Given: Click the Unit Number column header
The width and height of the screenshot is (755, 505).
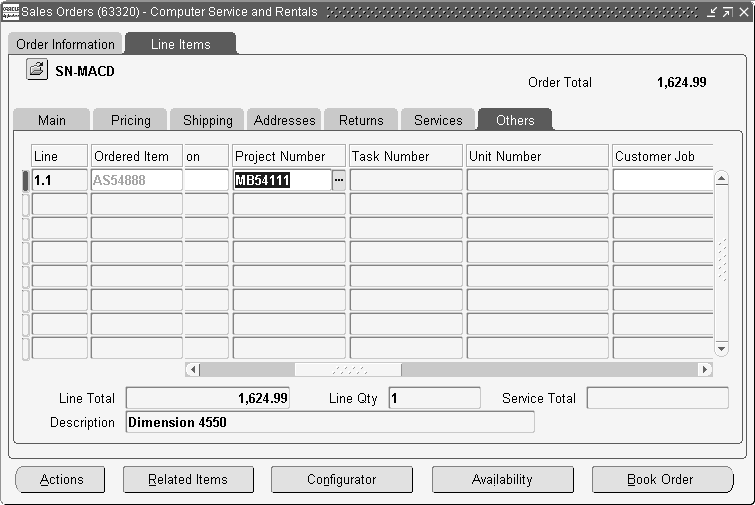Looking at the screenshot, I should pos(537,156).
